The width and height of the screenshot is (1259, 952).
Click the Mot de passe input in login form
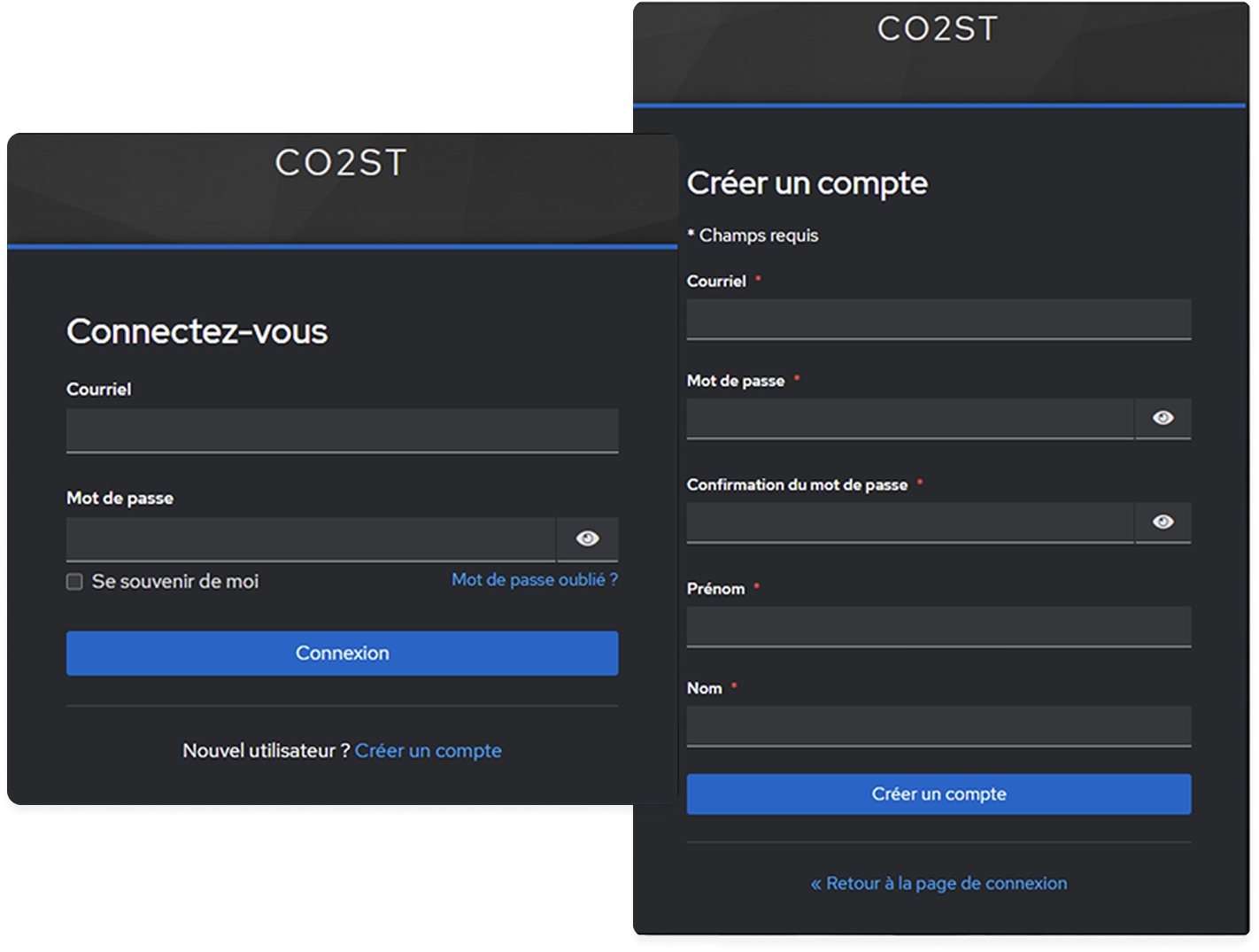(x=310, y=538)
